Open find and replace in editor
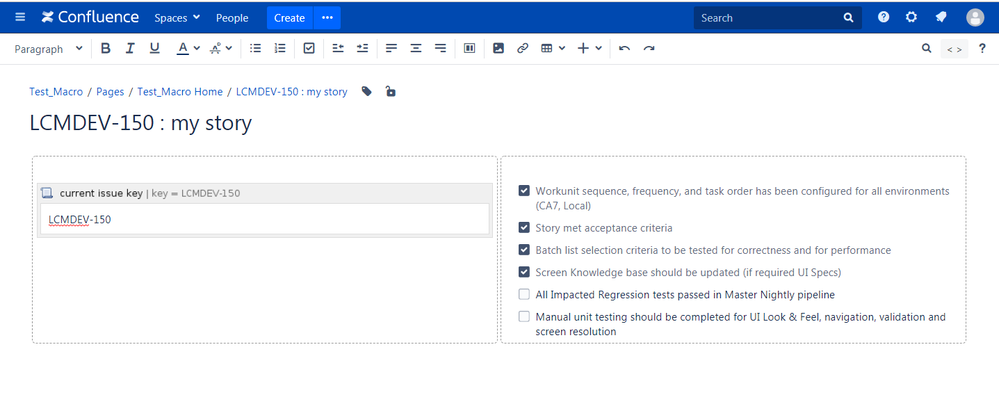Screen dimensions: 999x402 click(x=926, y=48)
